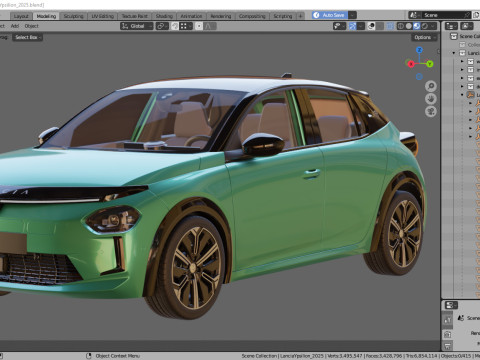
Task: Collapse the orange empty object in outliner
Action: [x=462, y=95]
